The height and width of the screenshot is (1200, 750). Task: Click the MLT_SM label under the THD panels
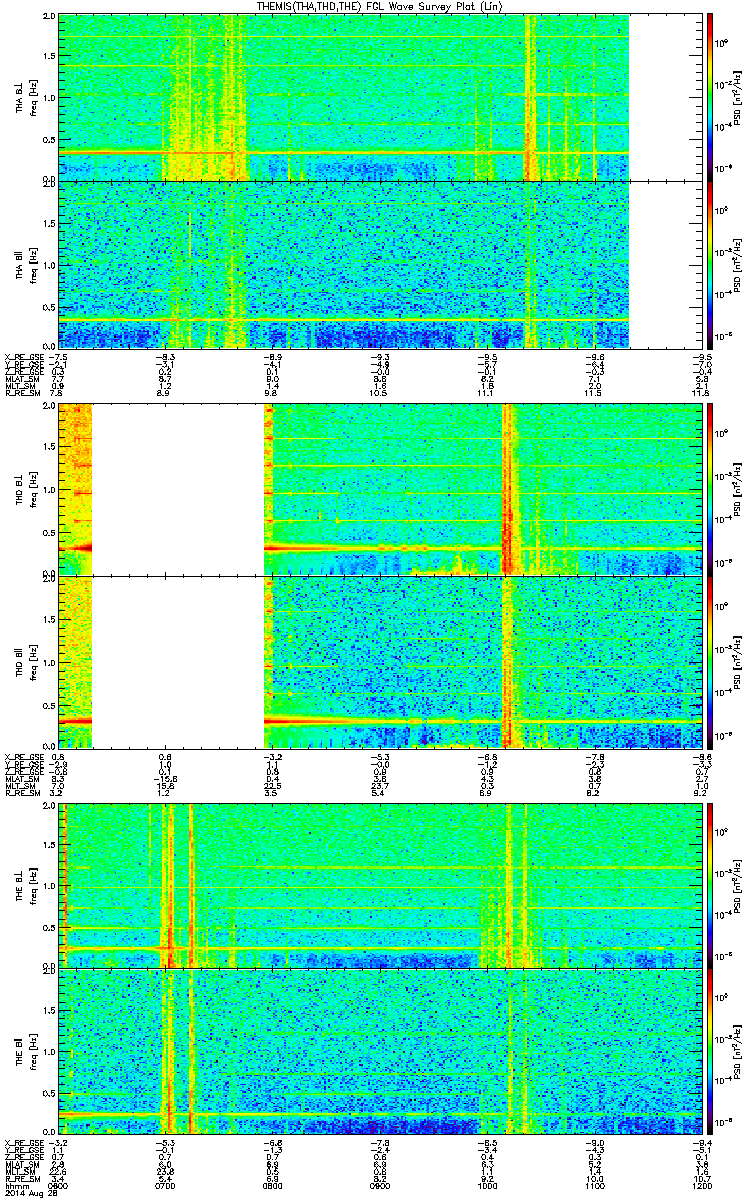[x=19, y=787]
